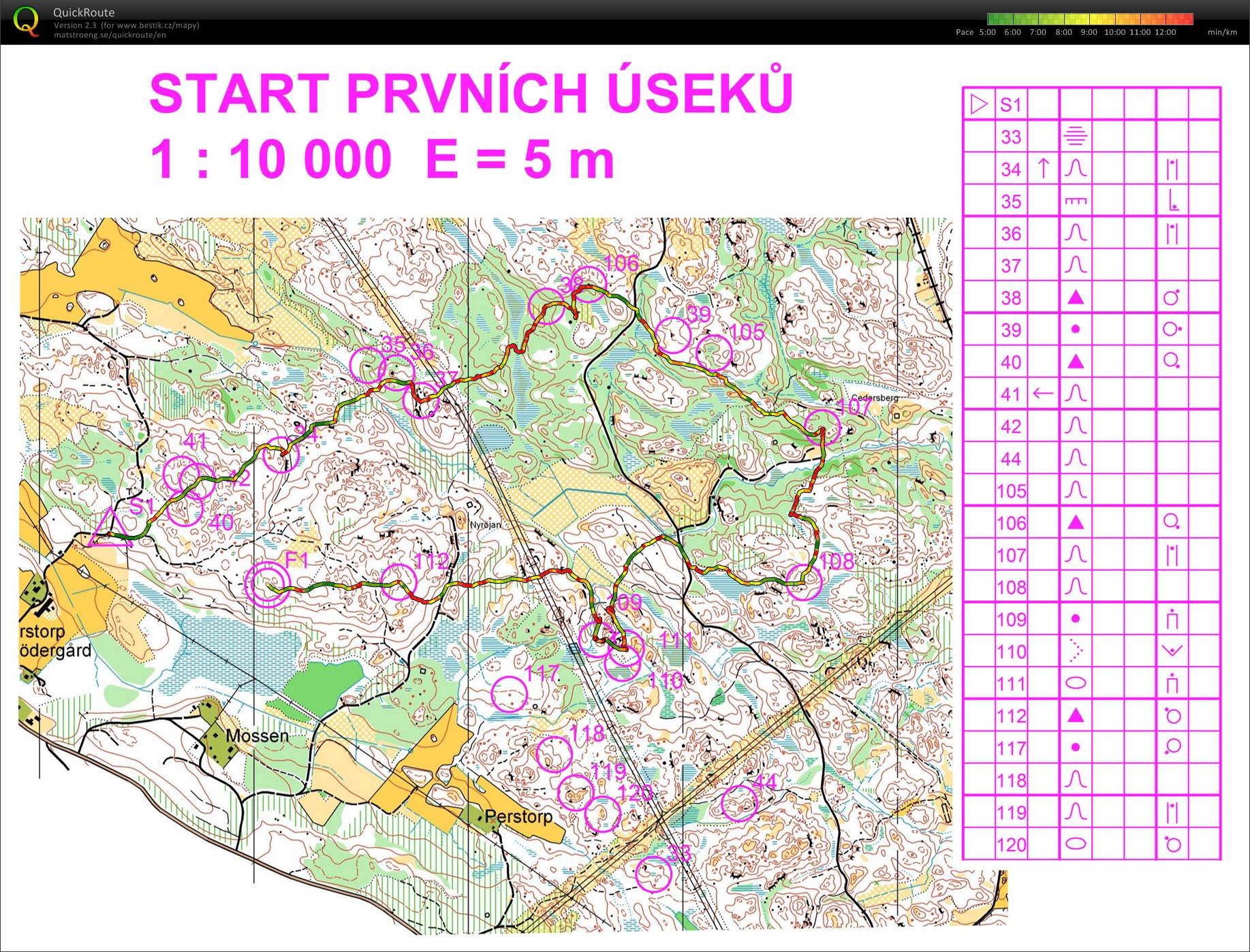Click control circle 112 on the map
This screenshot has height=952, width=1250.
[398, 582]
